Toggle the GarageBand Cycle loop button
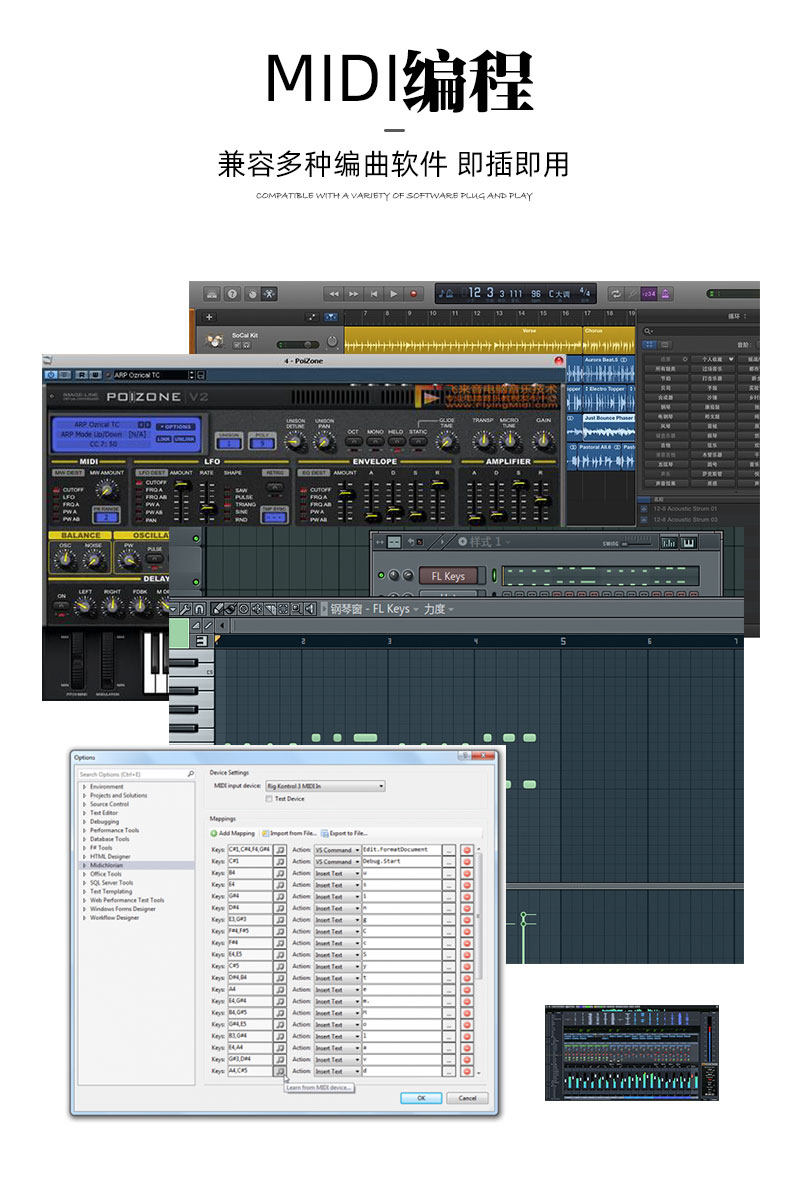This screenshot has width=790, height=1181. click(x=615, y=294)
